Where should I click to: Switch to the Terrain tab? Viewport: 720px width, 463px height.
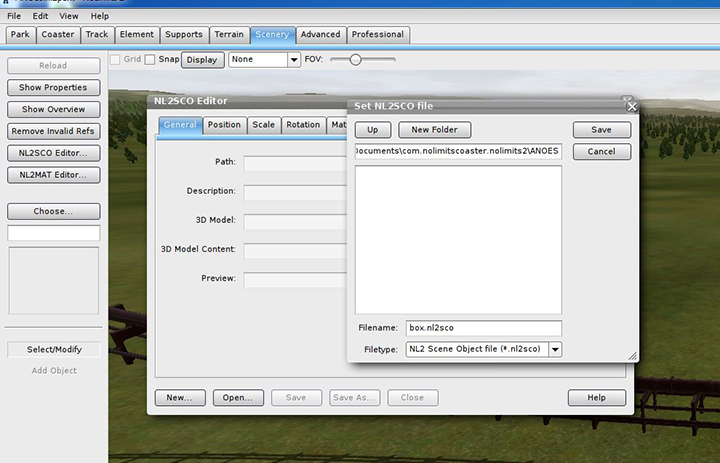227,34
